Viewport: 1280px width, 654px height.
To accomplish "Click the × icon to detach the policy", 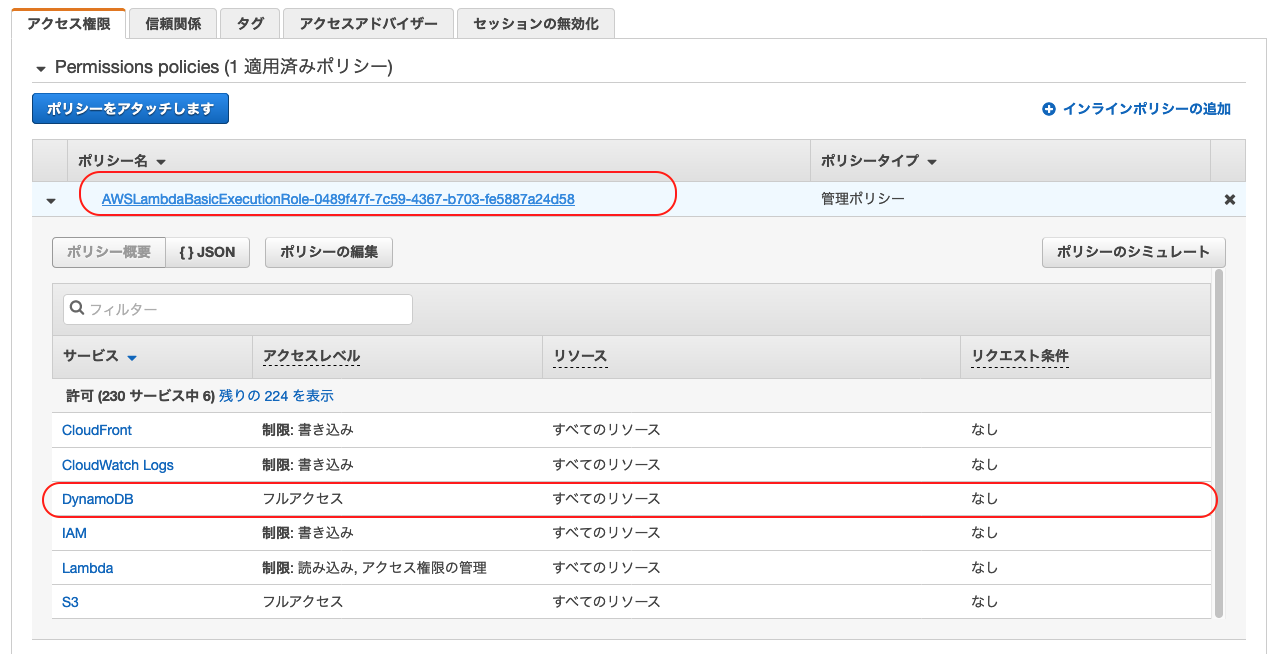I will click(1229, 198).
